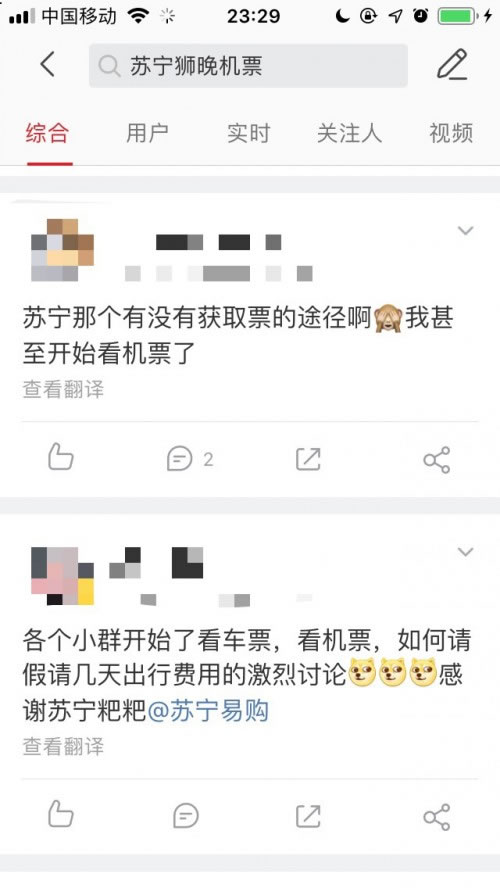500x888 pixels.
Task: Go back using the left arrow
Action: point(48,65)
